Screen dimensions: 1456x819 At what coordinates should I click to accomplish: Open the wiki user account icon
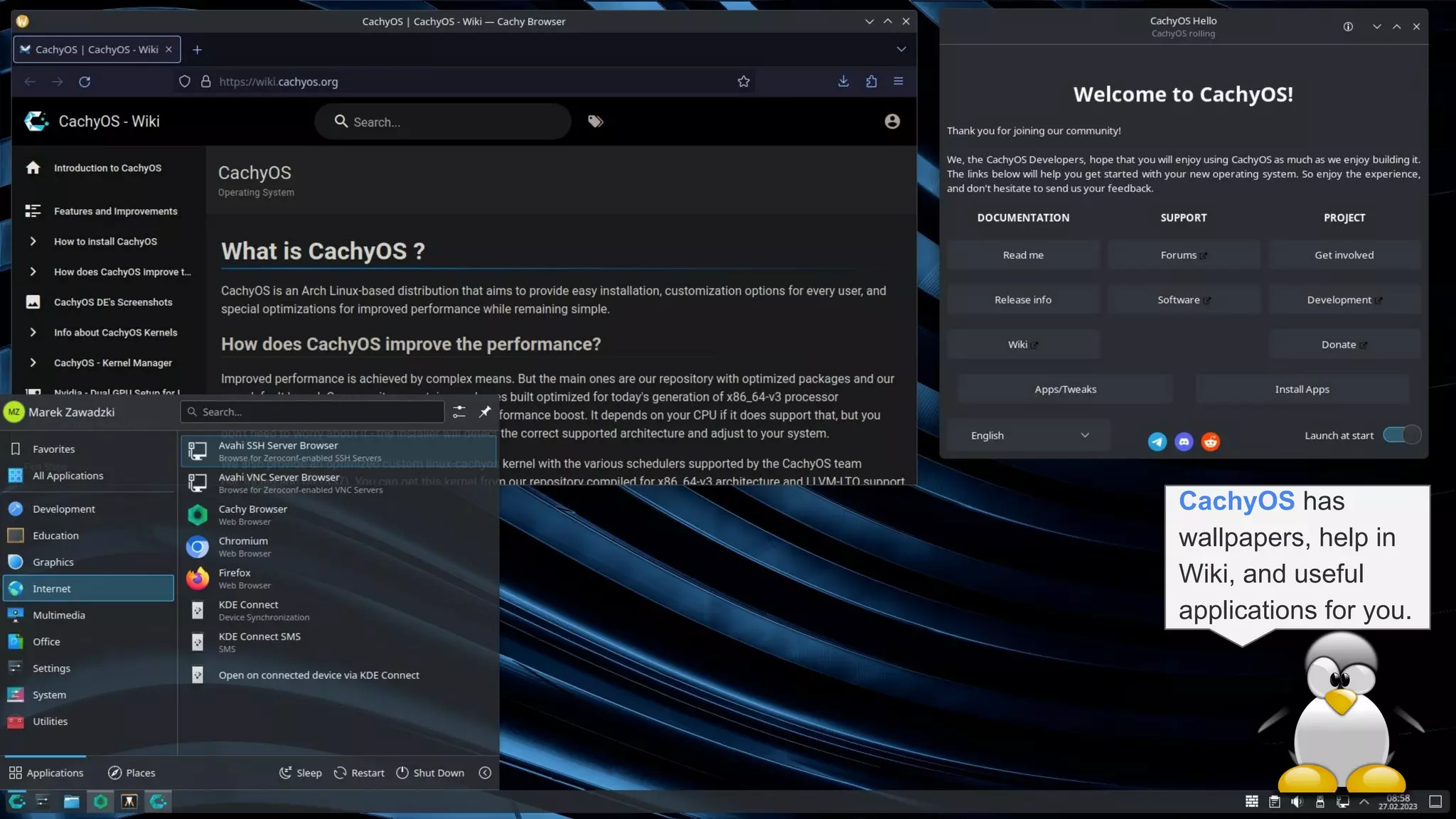point(892,122)
